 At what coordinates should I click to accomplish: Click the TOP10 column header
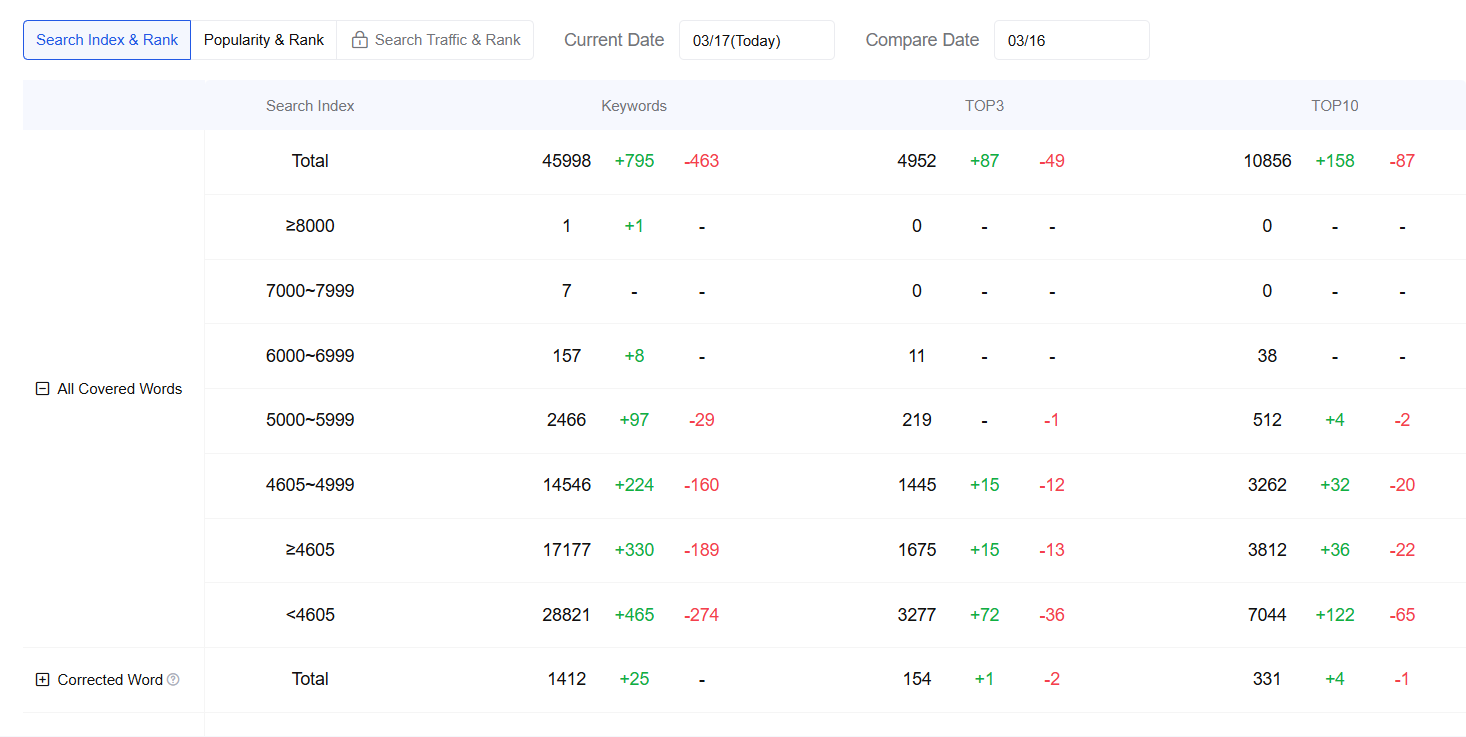click(1334, 106)
